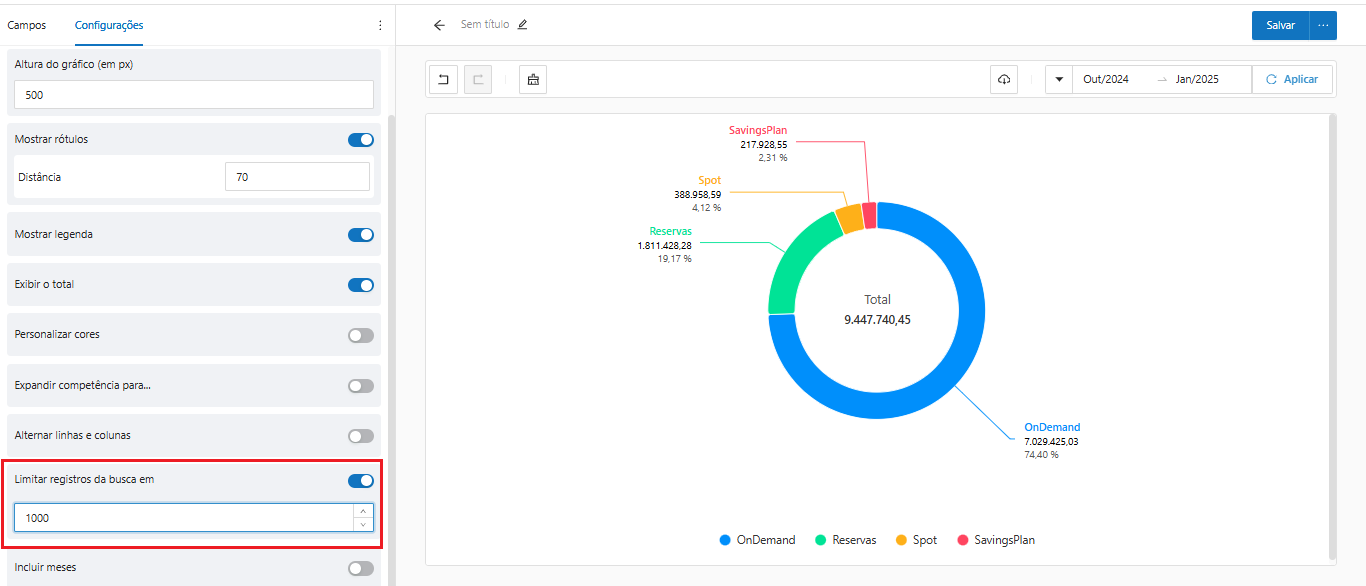Click the clear formatting brush icon
Viewport: 1366px width, 586px height.
coord(533,80)
